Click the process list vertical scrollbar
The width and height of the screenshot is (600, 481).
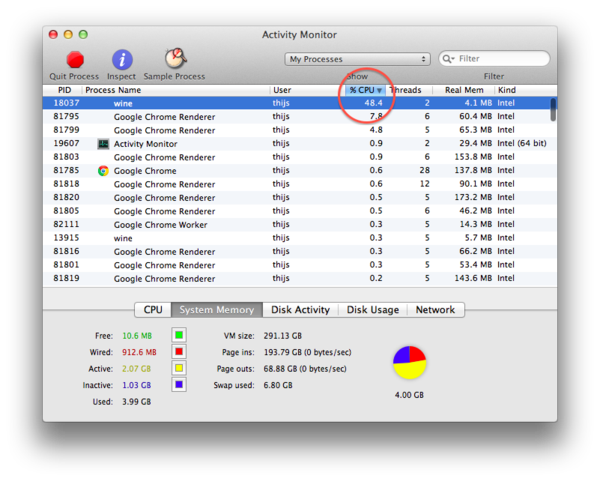pos(553,110)
